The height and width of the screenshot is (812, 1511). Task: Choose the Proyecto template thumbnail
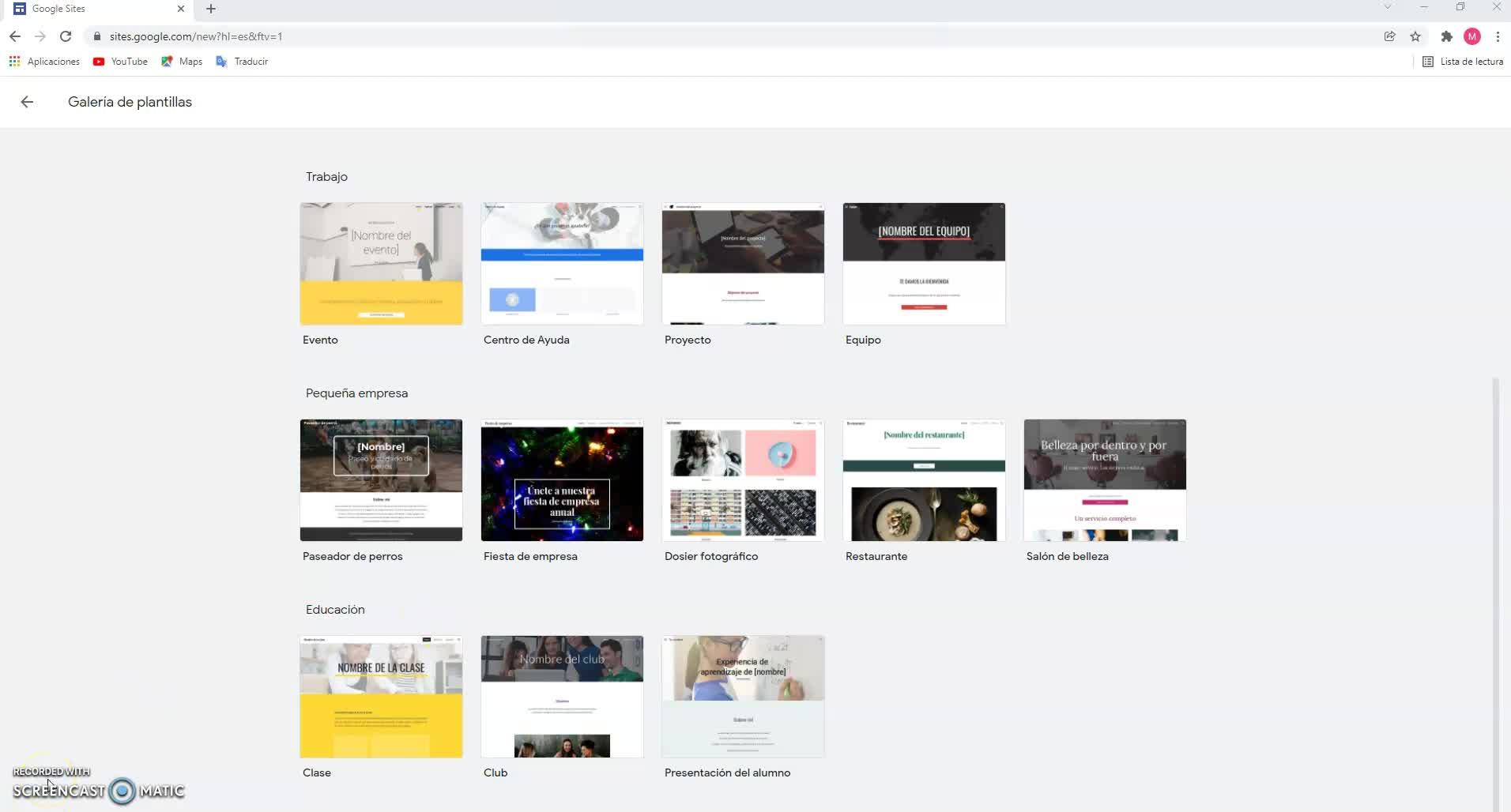(x=743, y=264)
